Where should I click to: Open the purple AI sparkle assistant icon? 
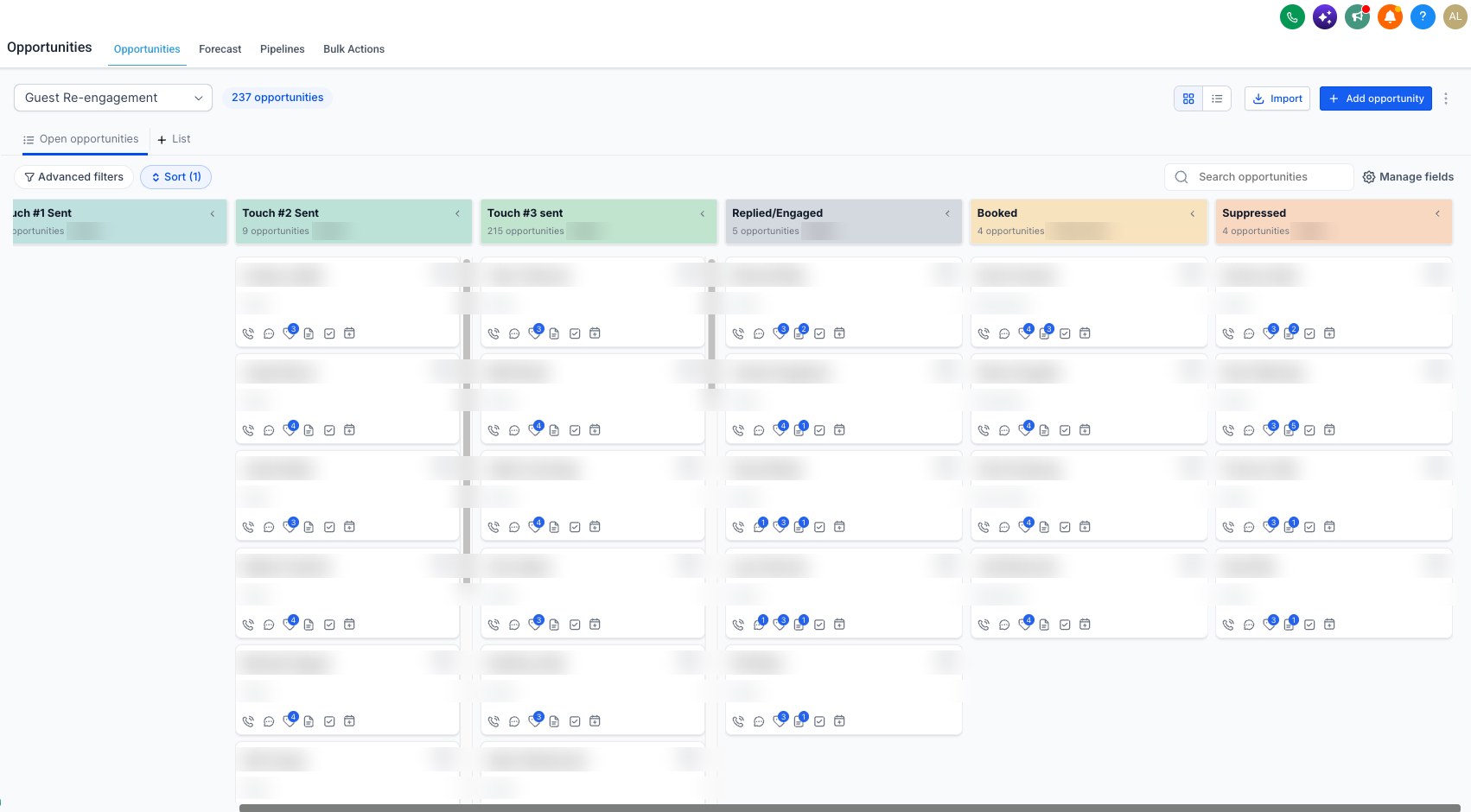(1325, 16)
